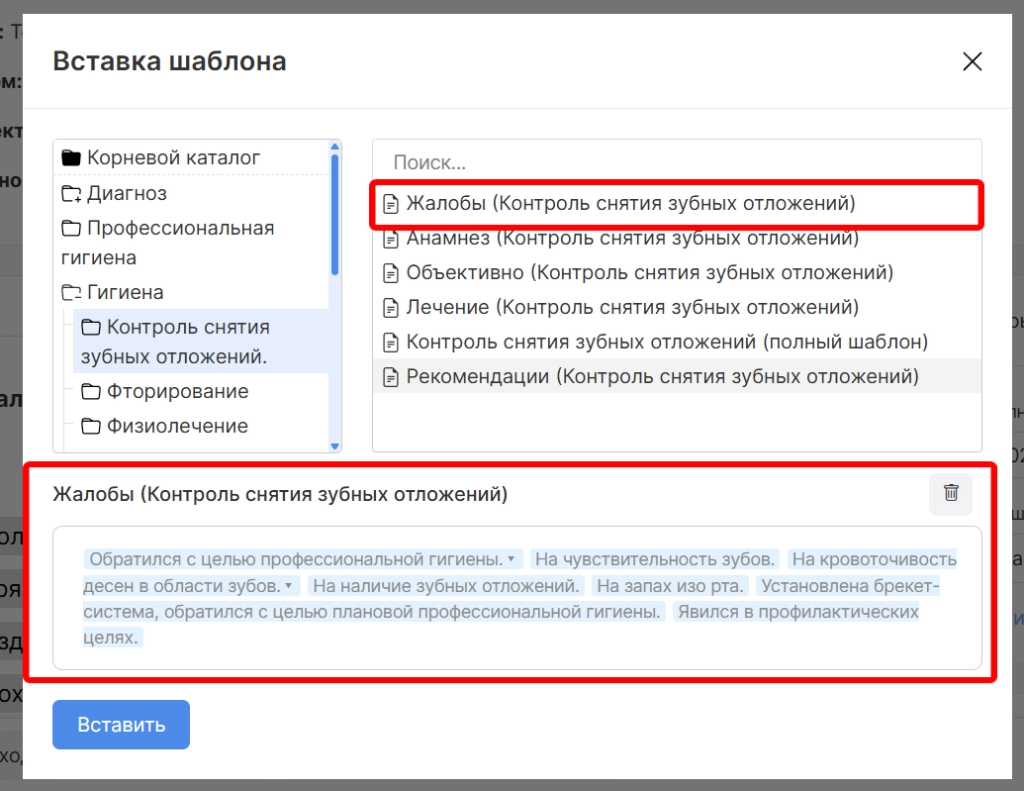Click document icon beside Рекомендации template

click(x=391, y=377)
